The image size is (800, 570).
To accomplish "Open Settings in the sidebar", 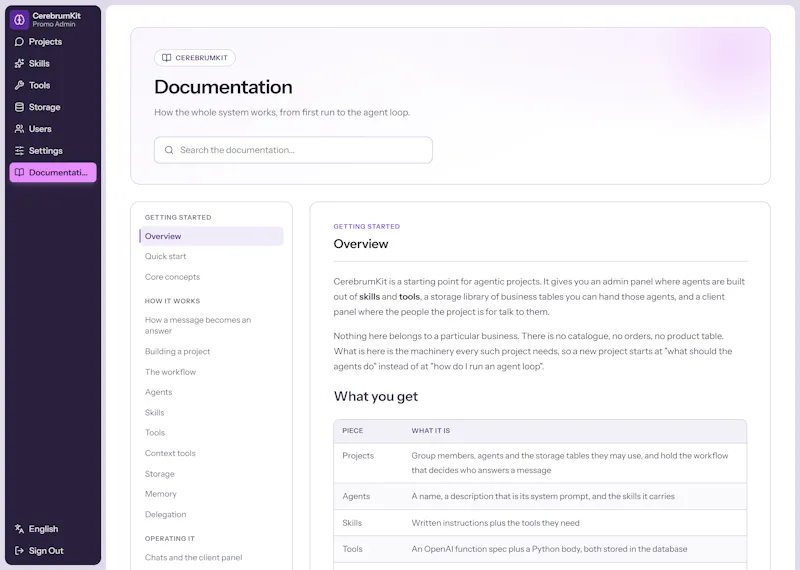I will 53,151.
